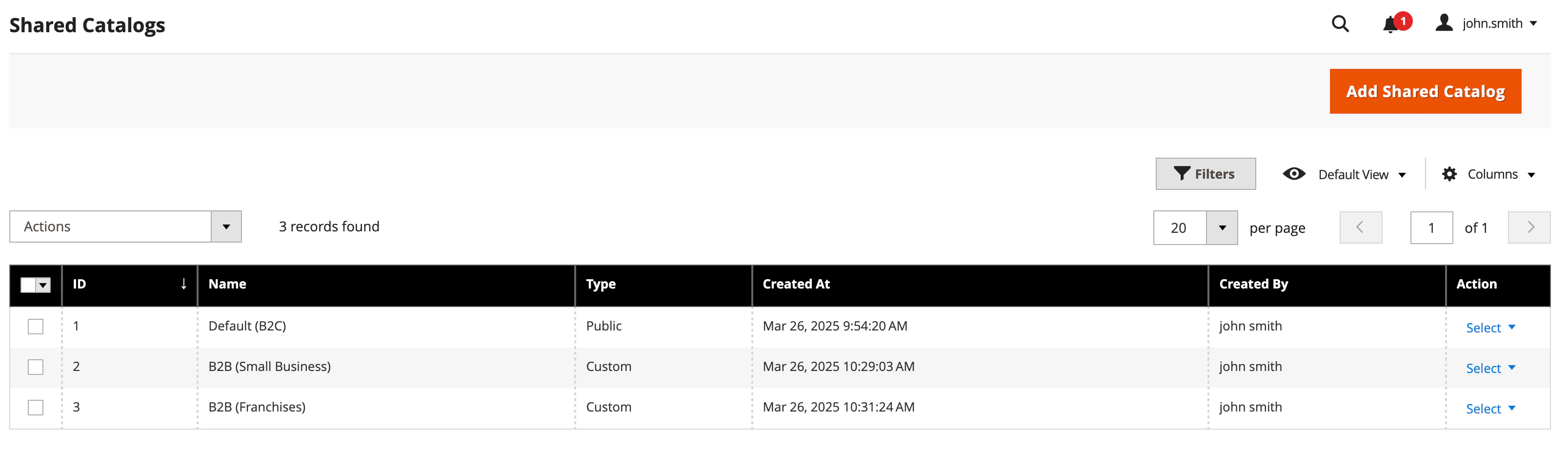Check the row checkbox for Default (B2C)
Image resolution: width=1568 pixels, height=453 pixels.
pos(35,326)
